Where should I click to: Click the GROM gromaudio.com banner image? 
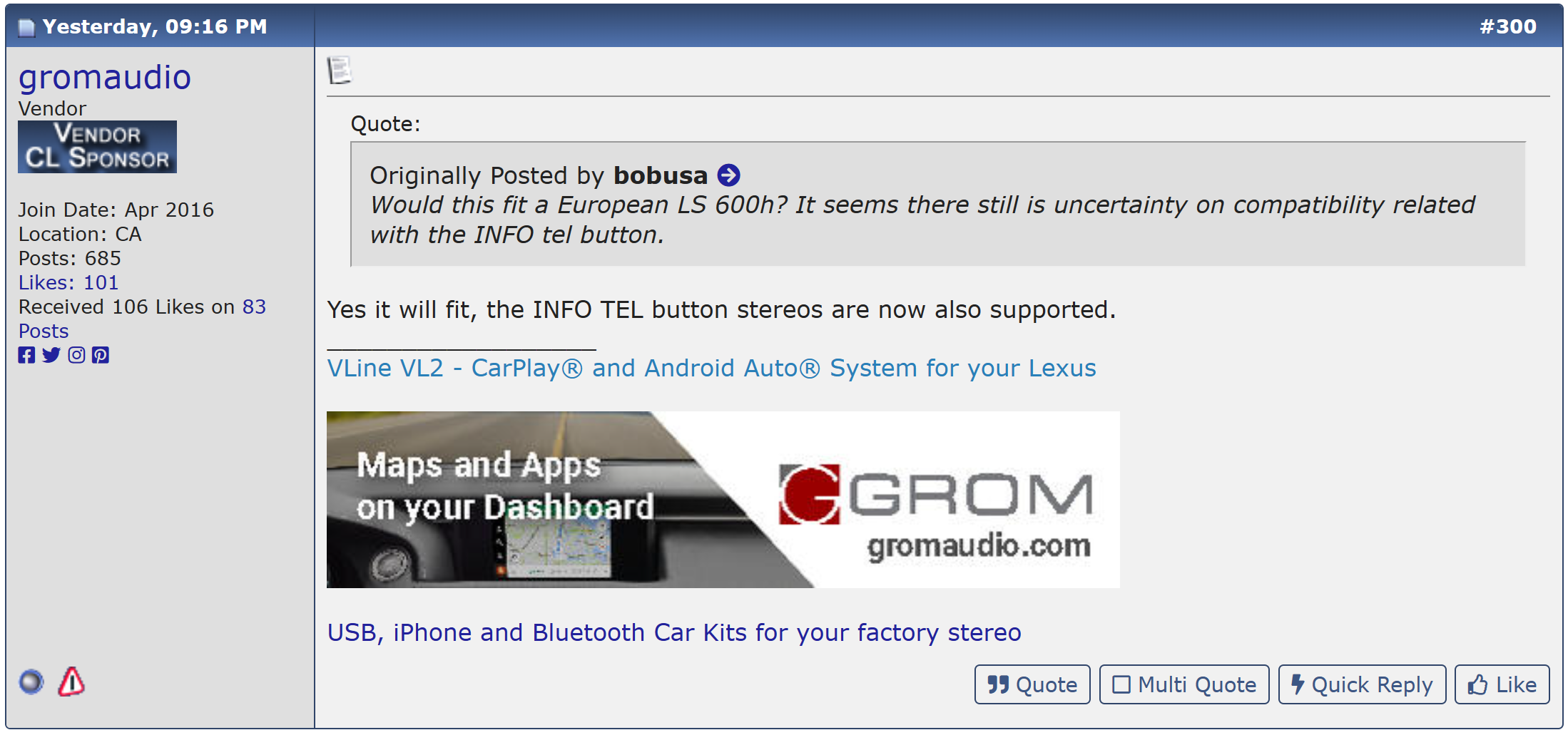(x=722, y=500)
